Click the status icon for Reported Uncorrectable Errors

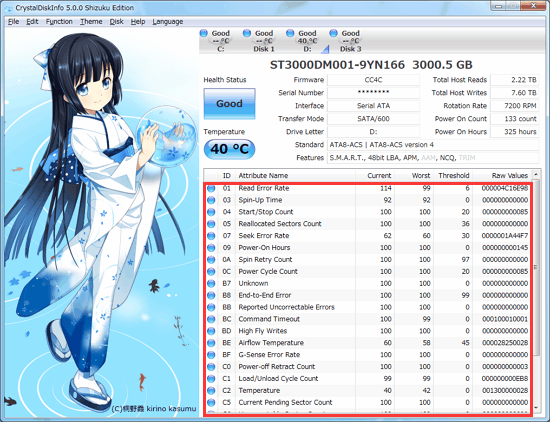click(211, 307)
